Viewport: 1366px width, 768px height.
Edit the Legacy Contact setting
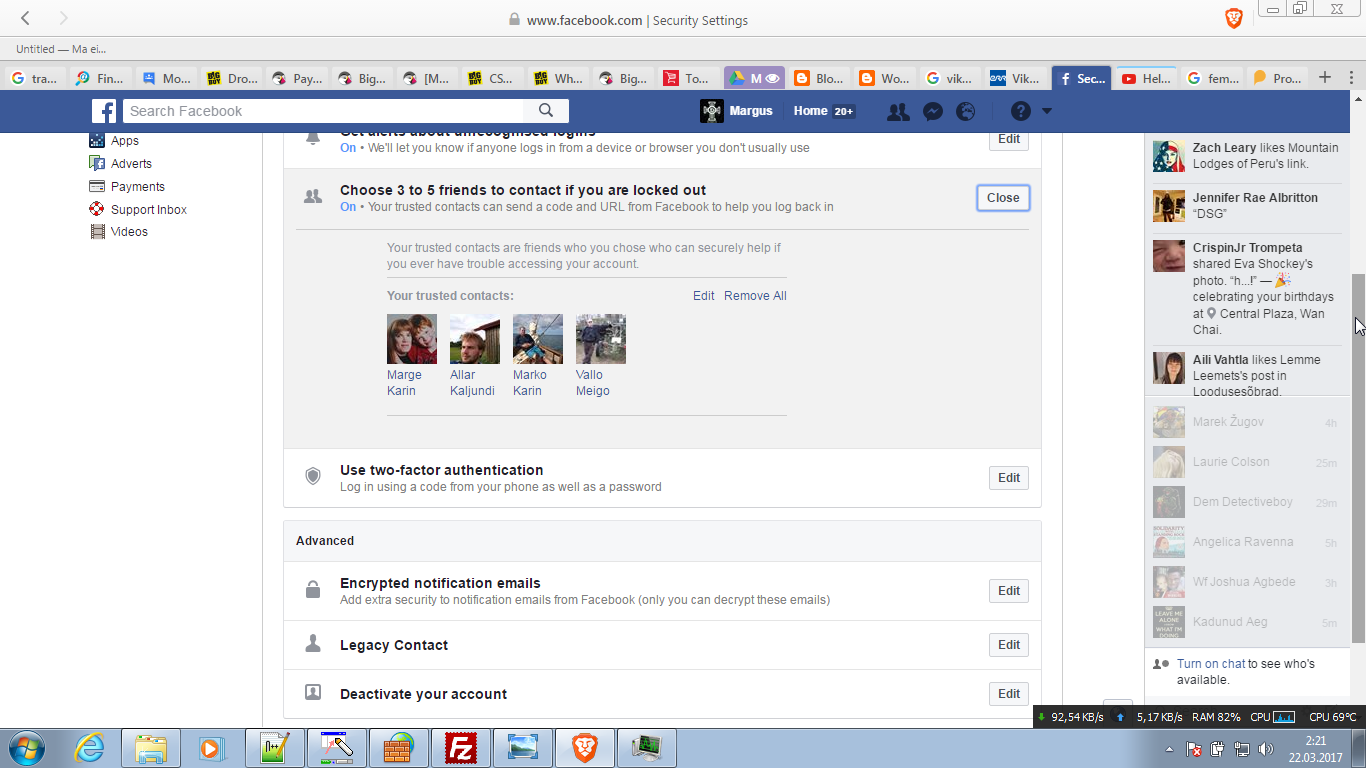click(1009, 645)
